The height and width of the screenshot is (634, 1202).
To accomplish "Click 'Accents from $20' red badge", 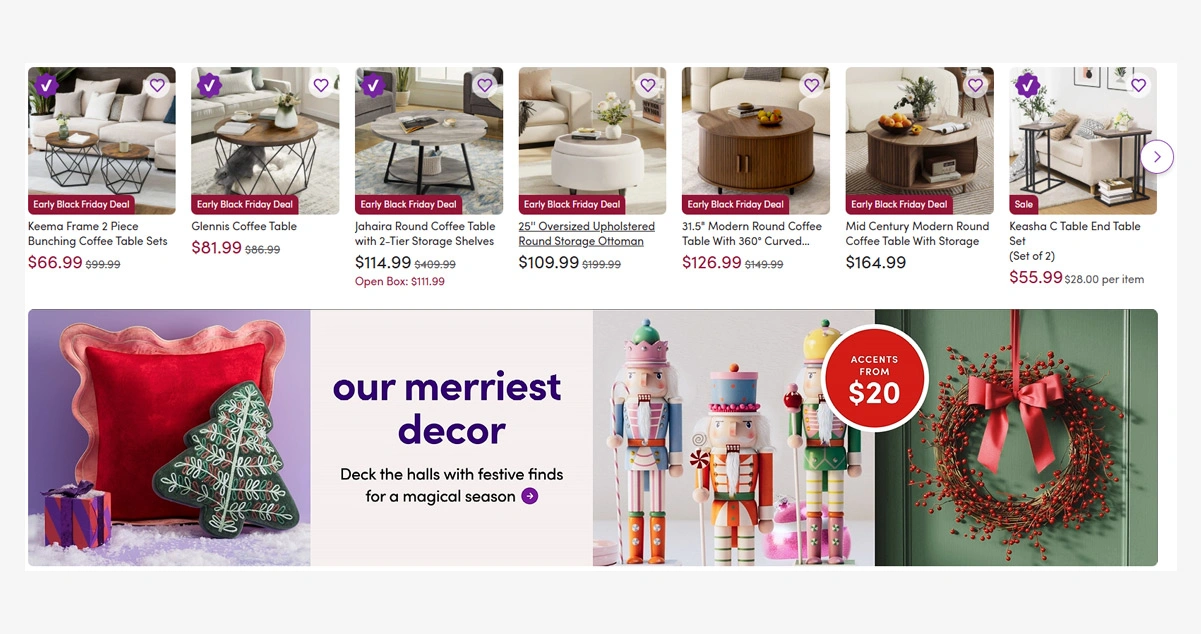I will tap(875, 378).
